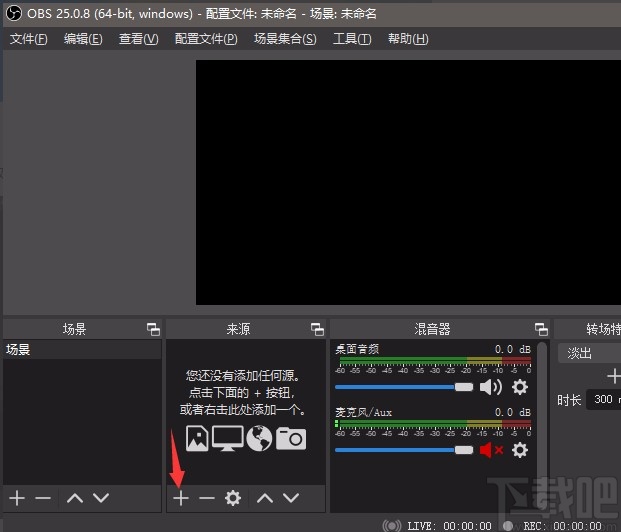Move source up with arrow
The height and width of the screenshot is (532, 621).
[x=265, y=498]
